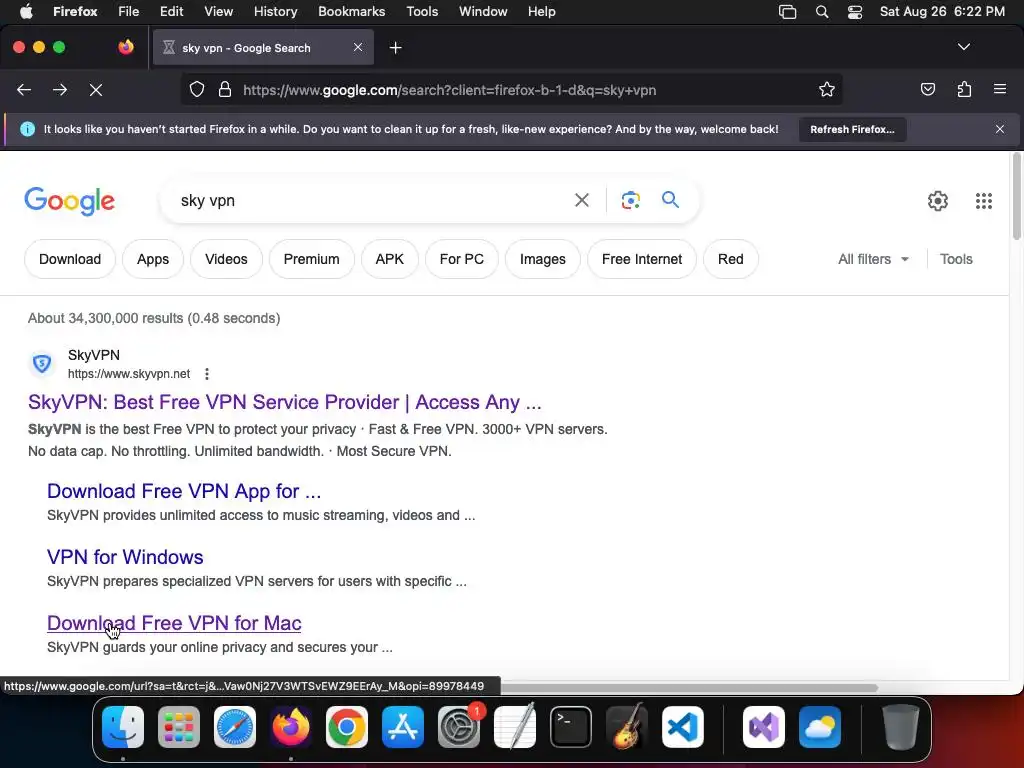Screen dimensions: 1024x768
Task: Open macOS Control Center icon
Action: coord(854,12)
